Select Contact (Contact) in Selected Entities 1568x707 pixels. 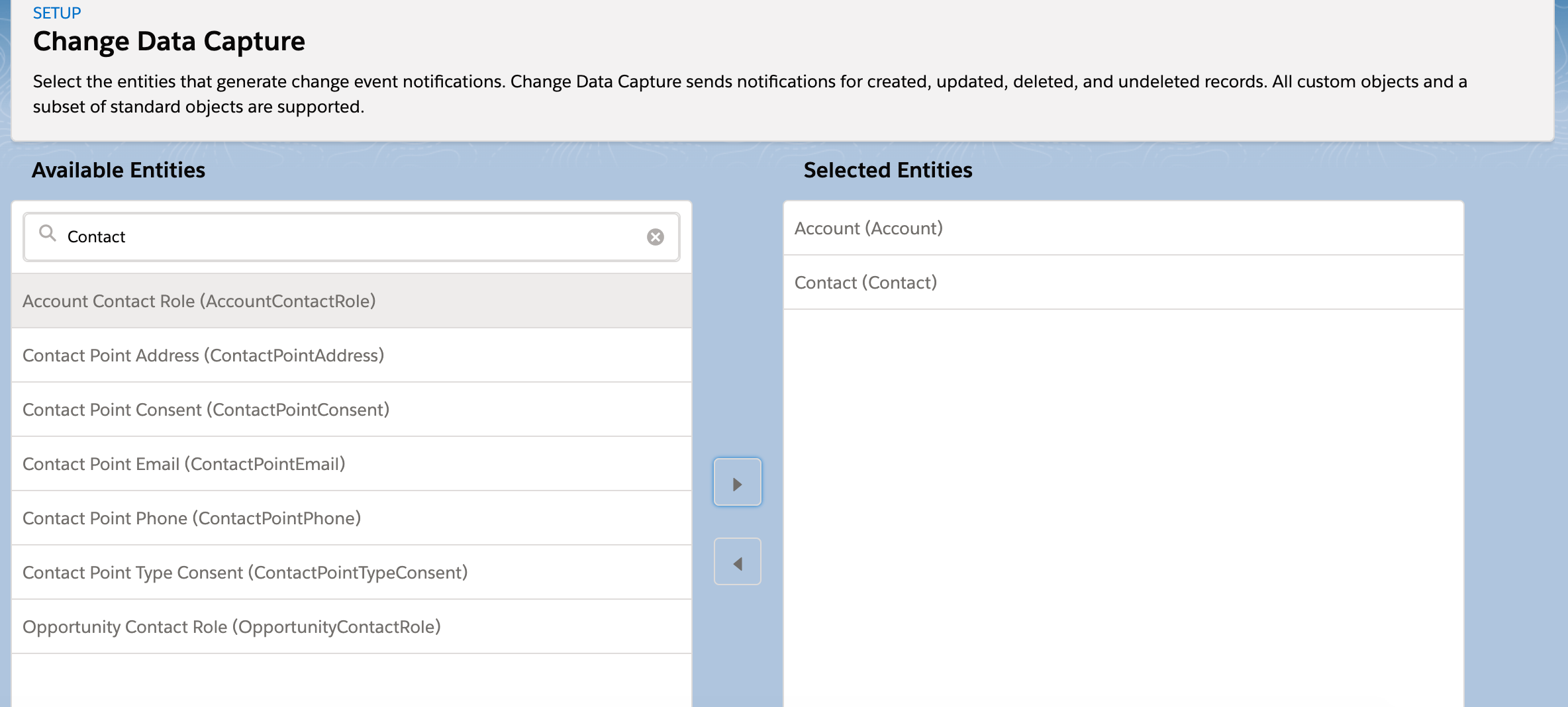[865, 283]
